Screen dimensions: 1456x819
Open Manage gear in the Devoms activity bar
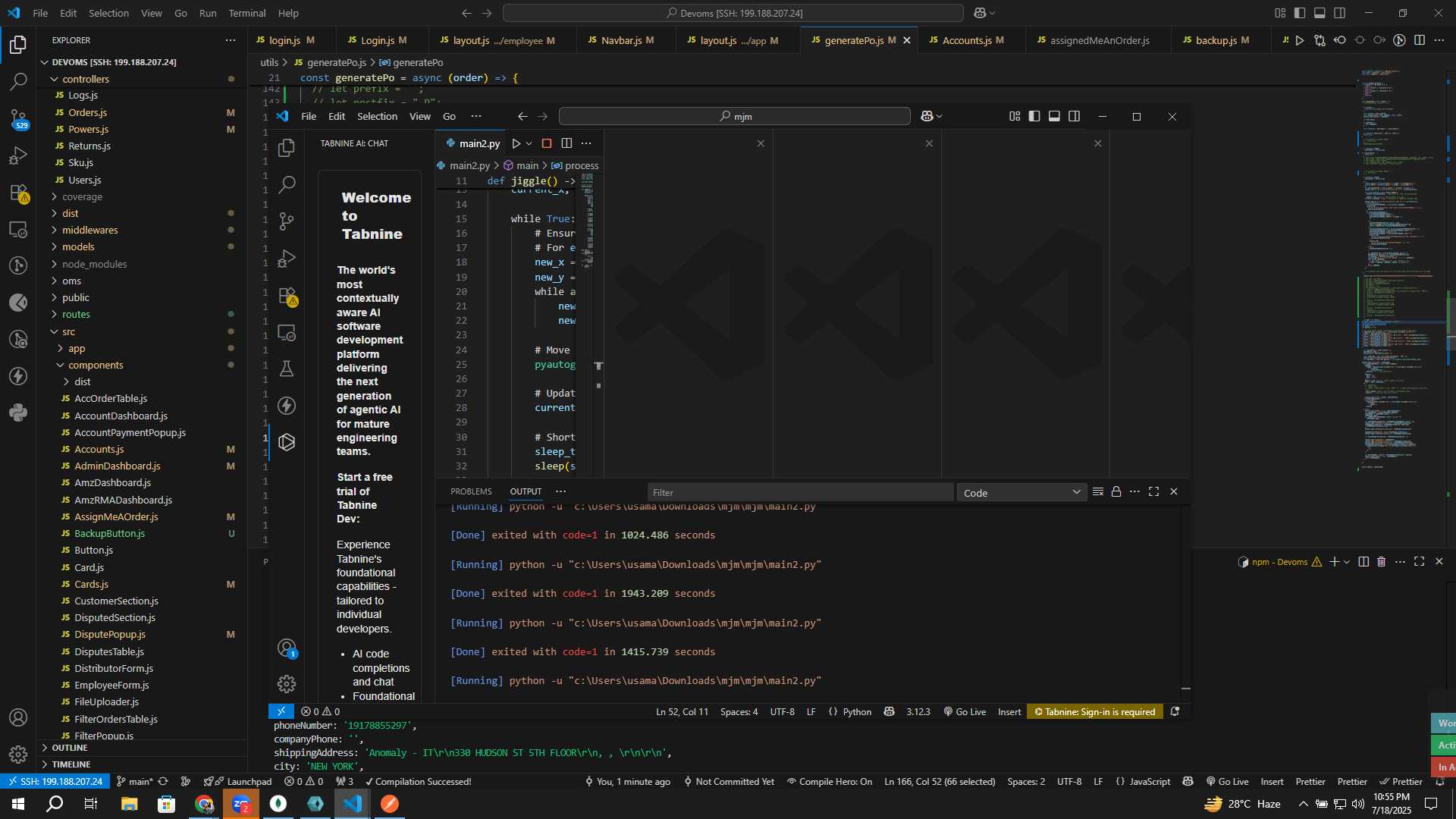18,755
